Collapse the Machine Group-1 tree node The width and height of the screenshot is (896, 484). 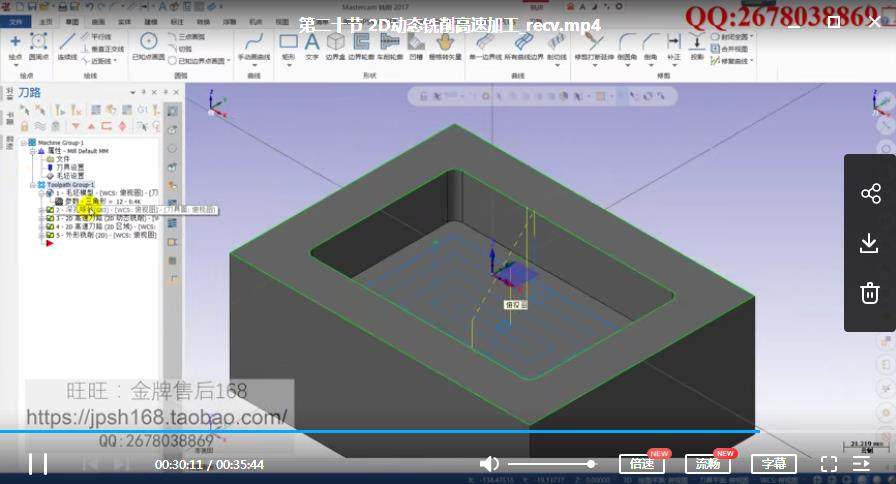23,142
